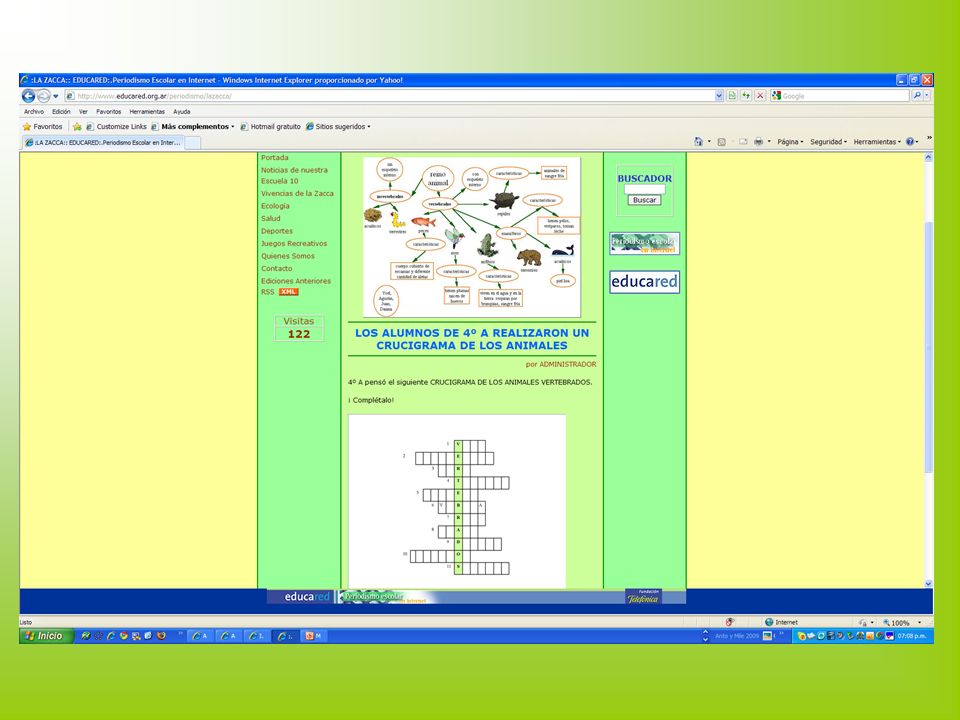Click the Fundación Telefónica footer logo

tap(643, 596)
